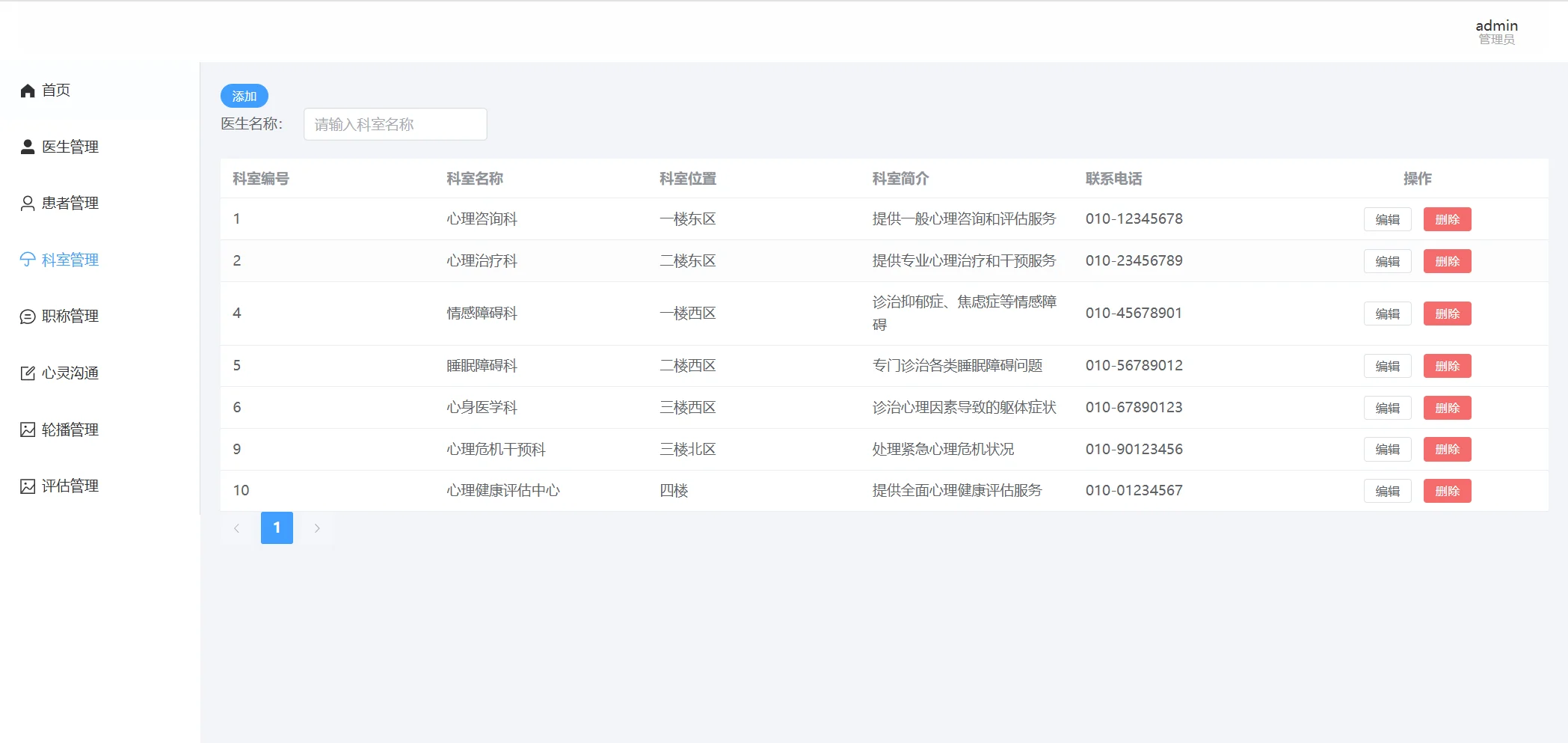Viewport: 1568px width, 743px height.
Task: Click the blue 添加 button
Action: [x=244, y=96]
